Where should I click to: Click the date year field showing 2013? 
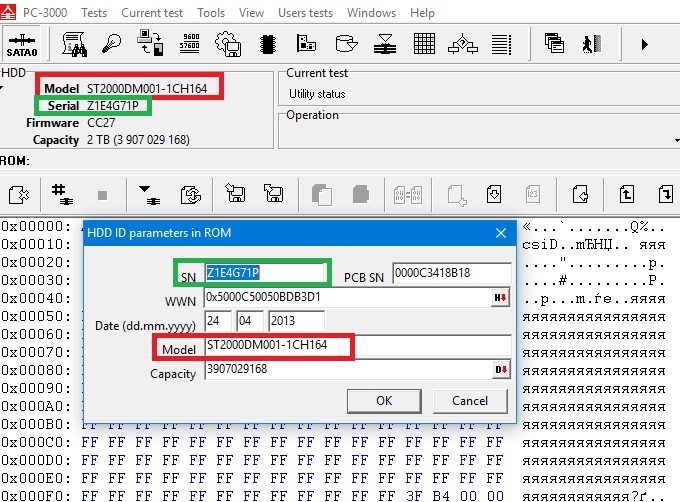pos(296,321)
